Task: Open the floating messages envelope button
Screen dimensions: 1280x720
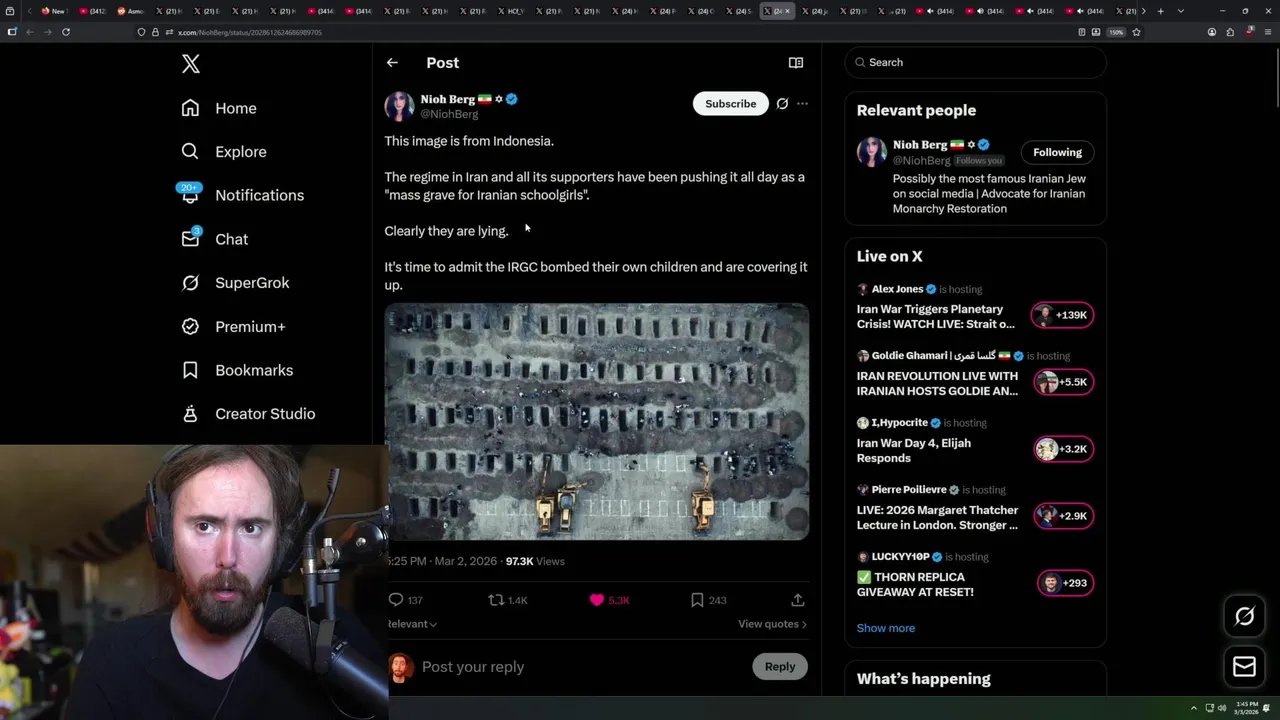Action: [x=1244, y=667]
